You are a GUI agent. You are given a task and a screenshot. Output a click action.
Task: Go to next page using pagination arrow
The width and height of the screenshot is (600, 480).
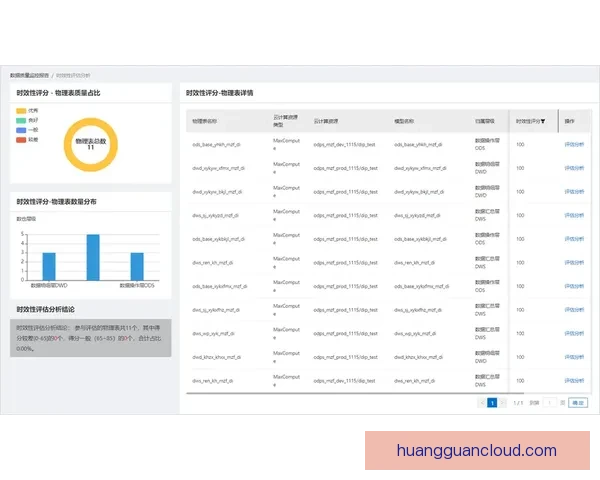pos(502,403)
